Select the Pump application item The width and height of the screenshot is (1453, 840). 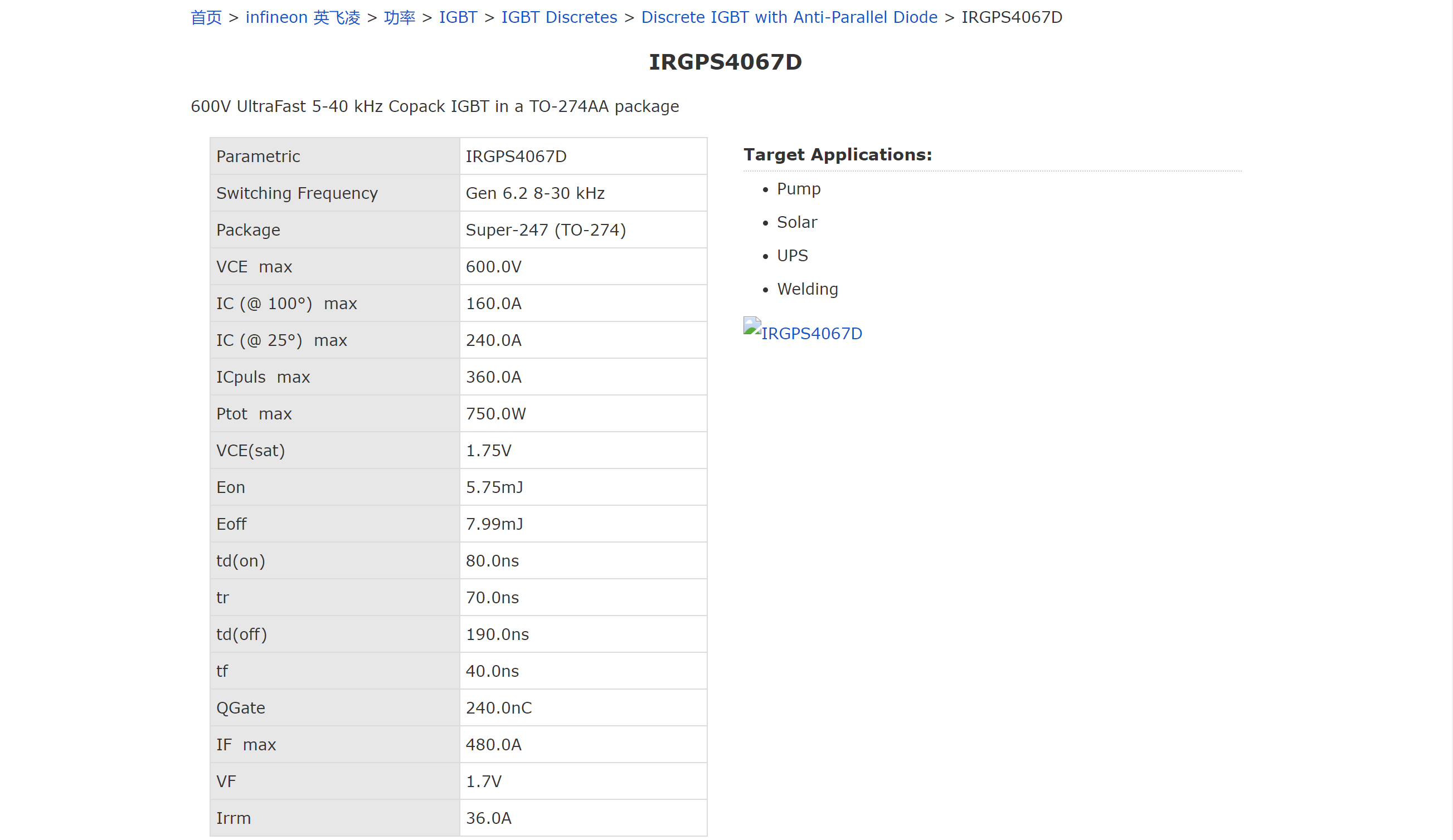point(799,189)
